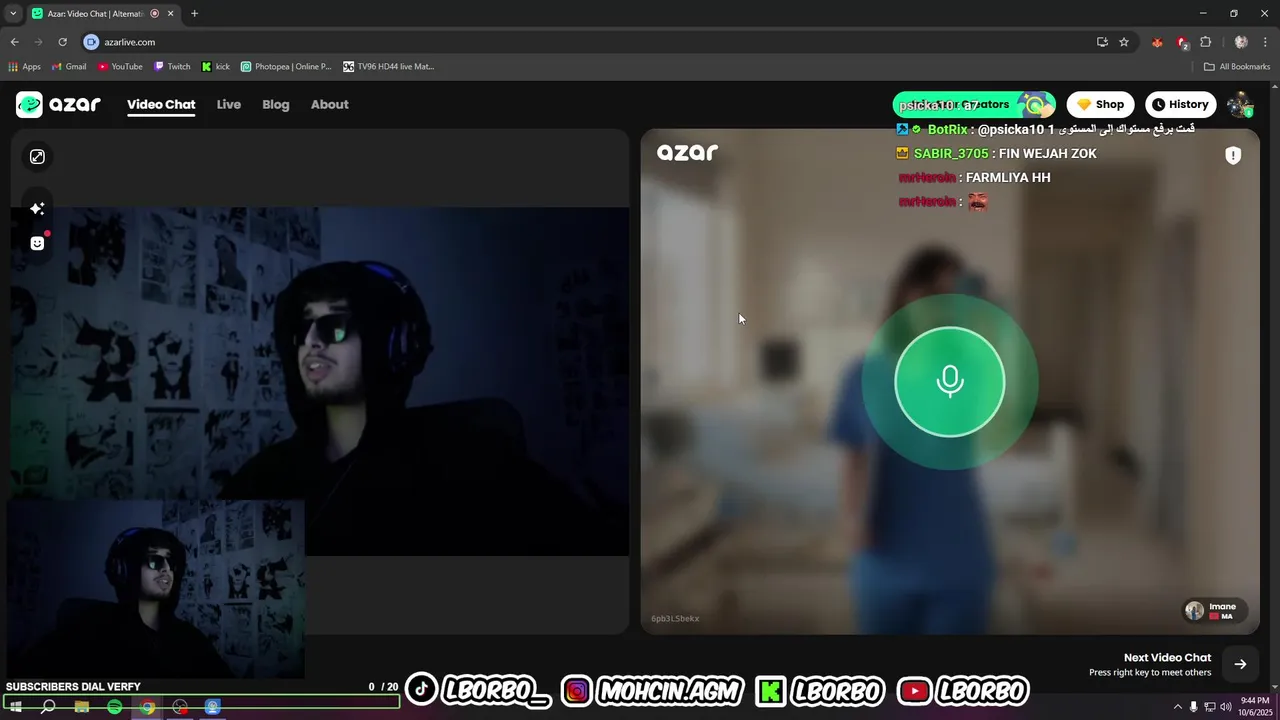1280x720 pixels.
Task: Open the TV96 HD44 live bookmark
Action: [389, 67]
